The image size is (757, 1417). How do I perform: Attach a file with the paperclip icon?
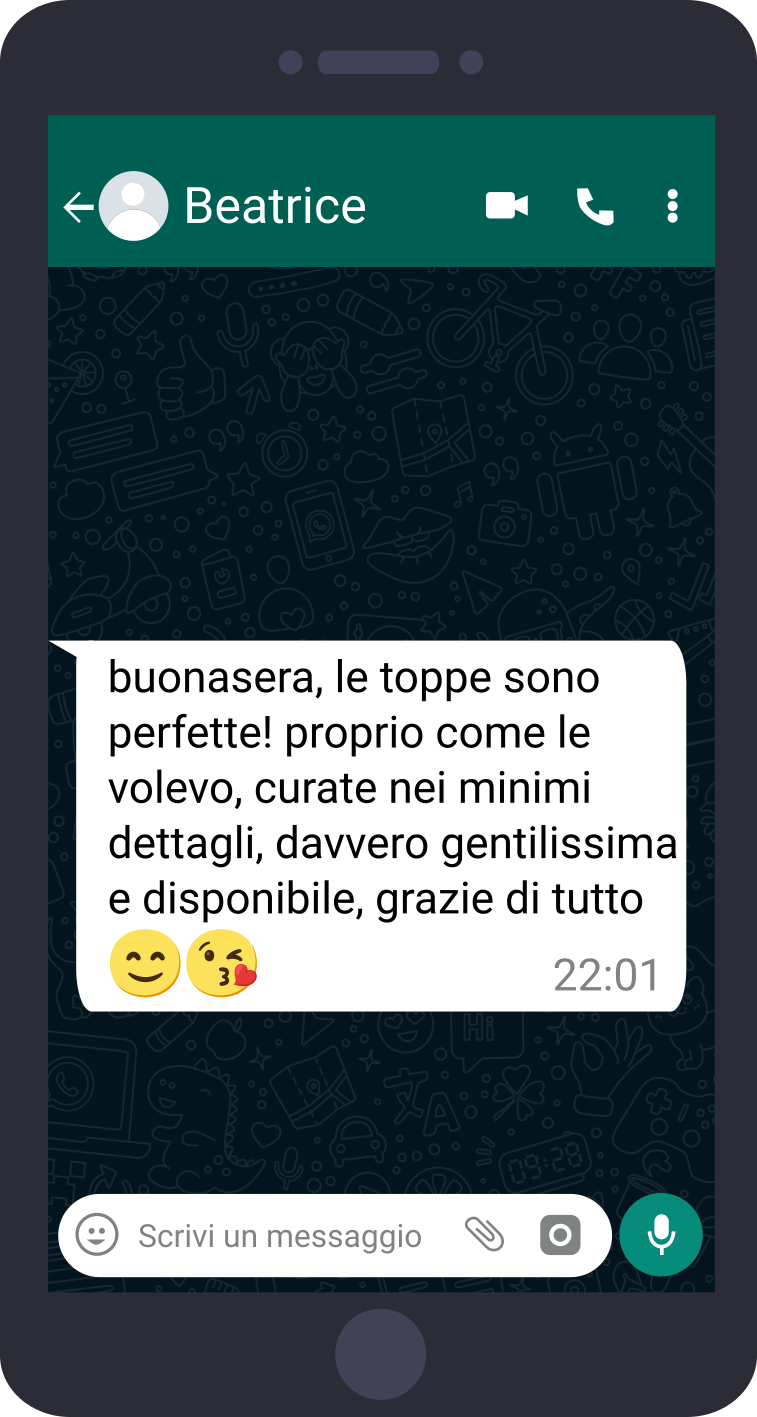point(485,1235)
